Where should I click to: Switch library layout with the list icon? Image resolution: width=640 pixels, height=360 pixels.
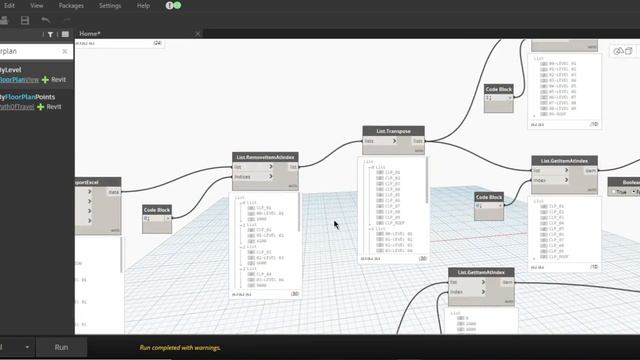65,34
